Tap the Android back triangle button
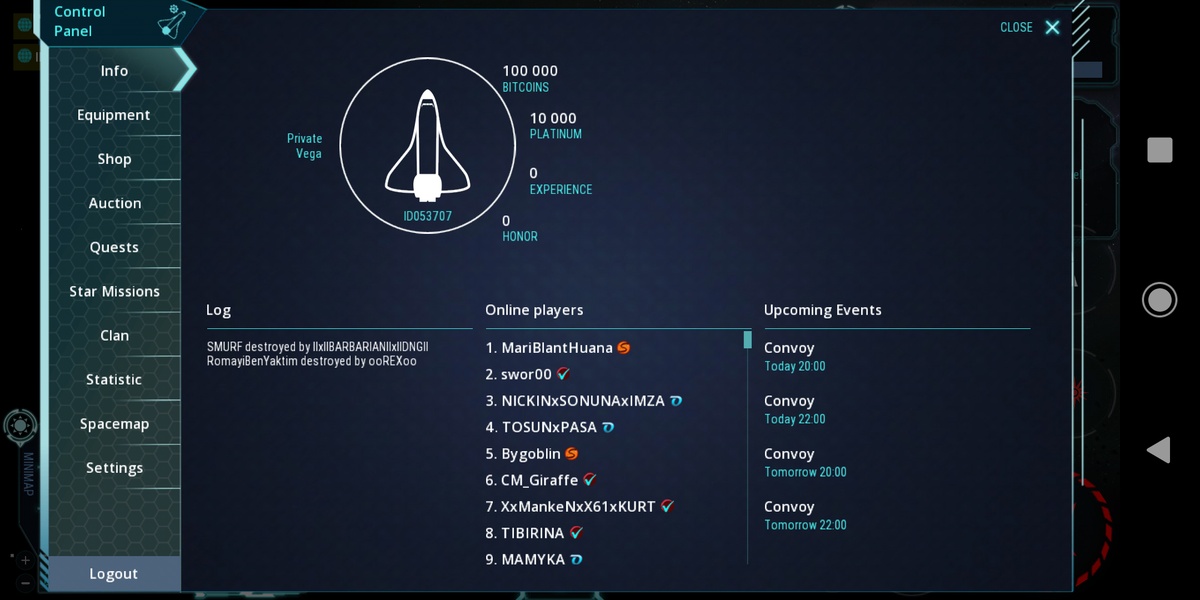This screenshot has height=600, width=1200. (x=1158, y=450)
